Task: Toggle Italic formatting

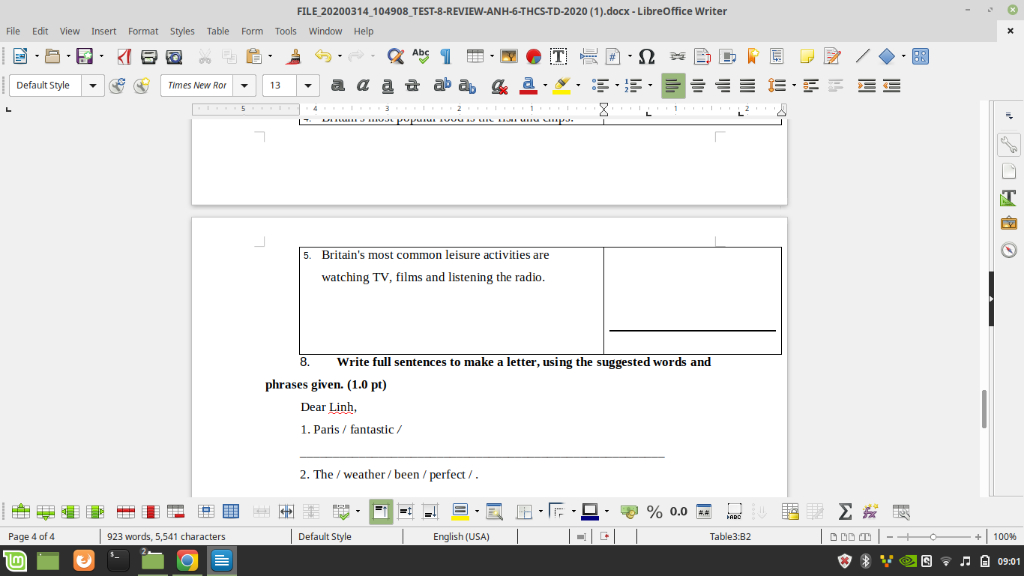Action: [362, 86]
